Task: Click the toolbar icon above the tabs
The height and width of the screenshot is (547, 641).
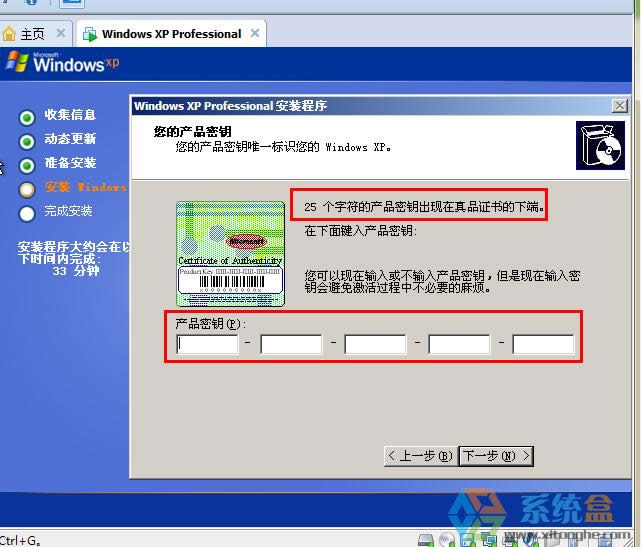Action: click(x=72, y=3)
